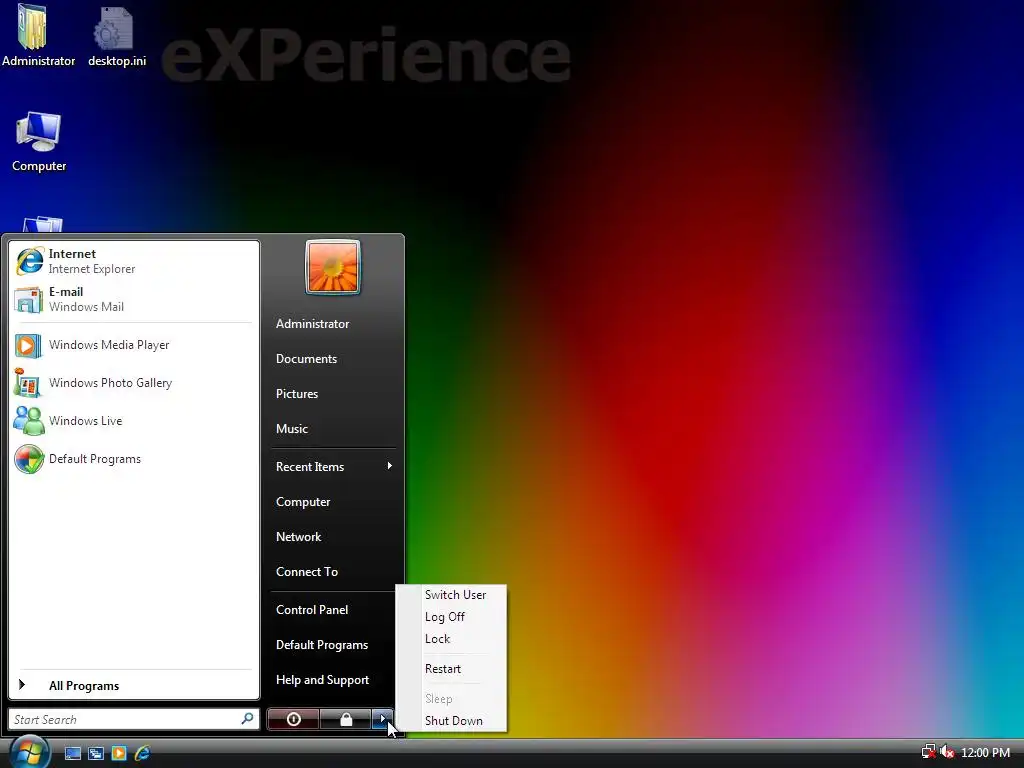The height and width of the screenshot is (768, 1024).
Task: Click Show Desktop quick launch icon
Action: 72,753
